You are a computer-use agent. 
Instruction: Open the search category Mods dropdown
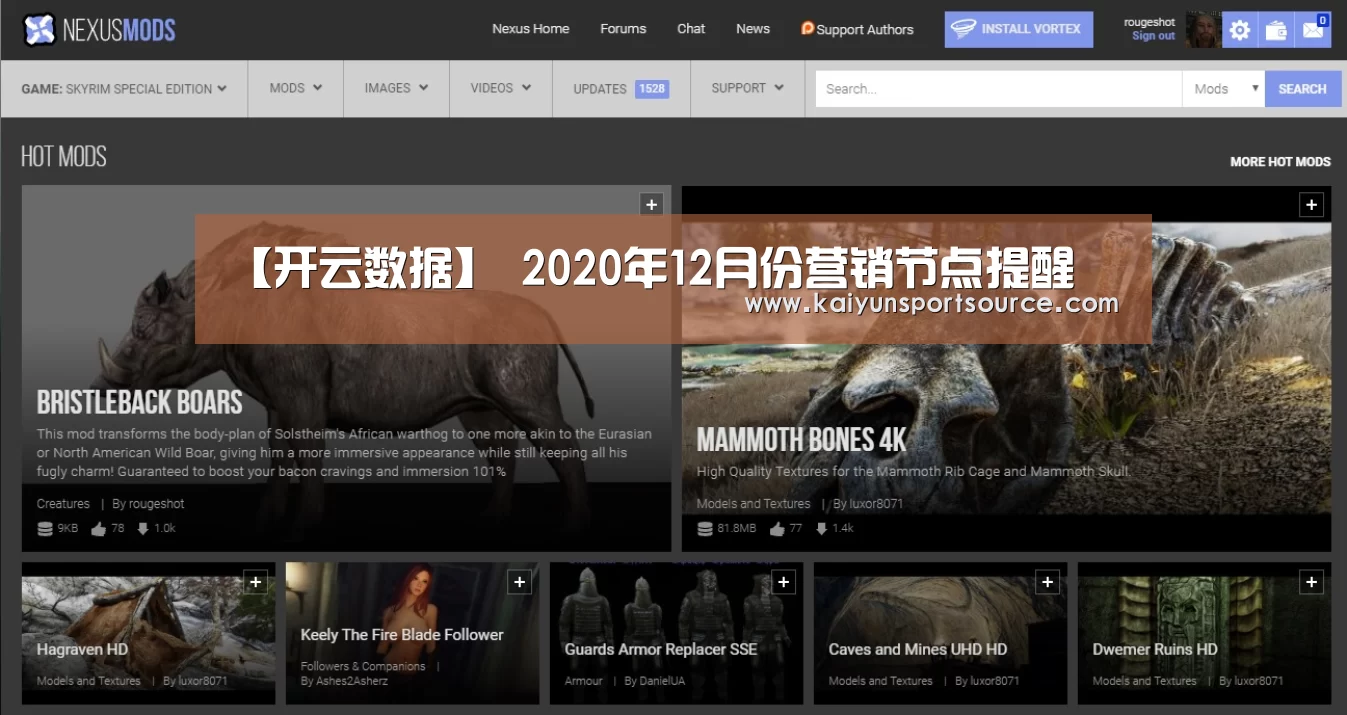point(1224,89)
